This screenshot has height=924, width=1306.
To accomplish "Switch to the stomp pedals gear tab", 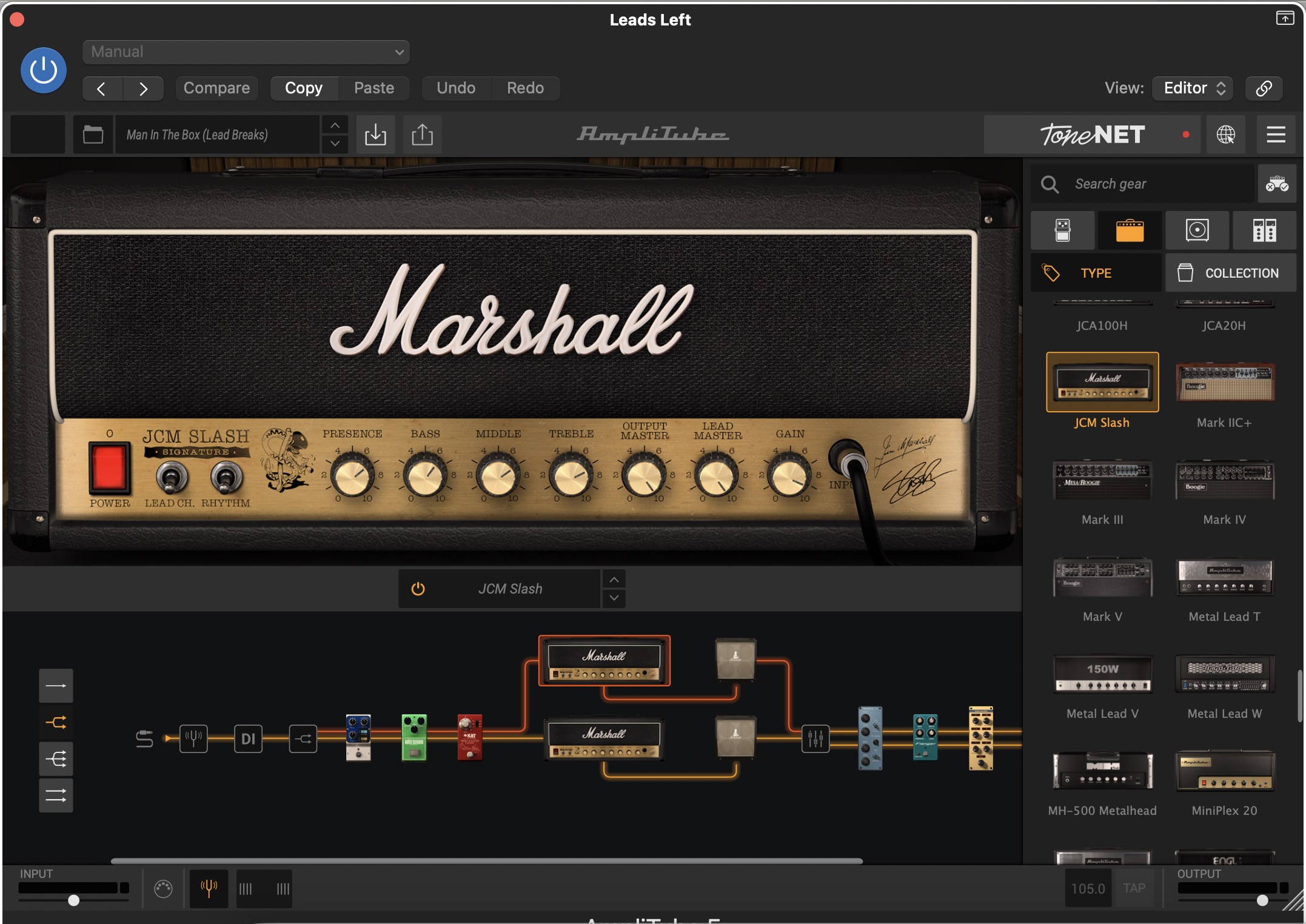I will [1062, 230].
